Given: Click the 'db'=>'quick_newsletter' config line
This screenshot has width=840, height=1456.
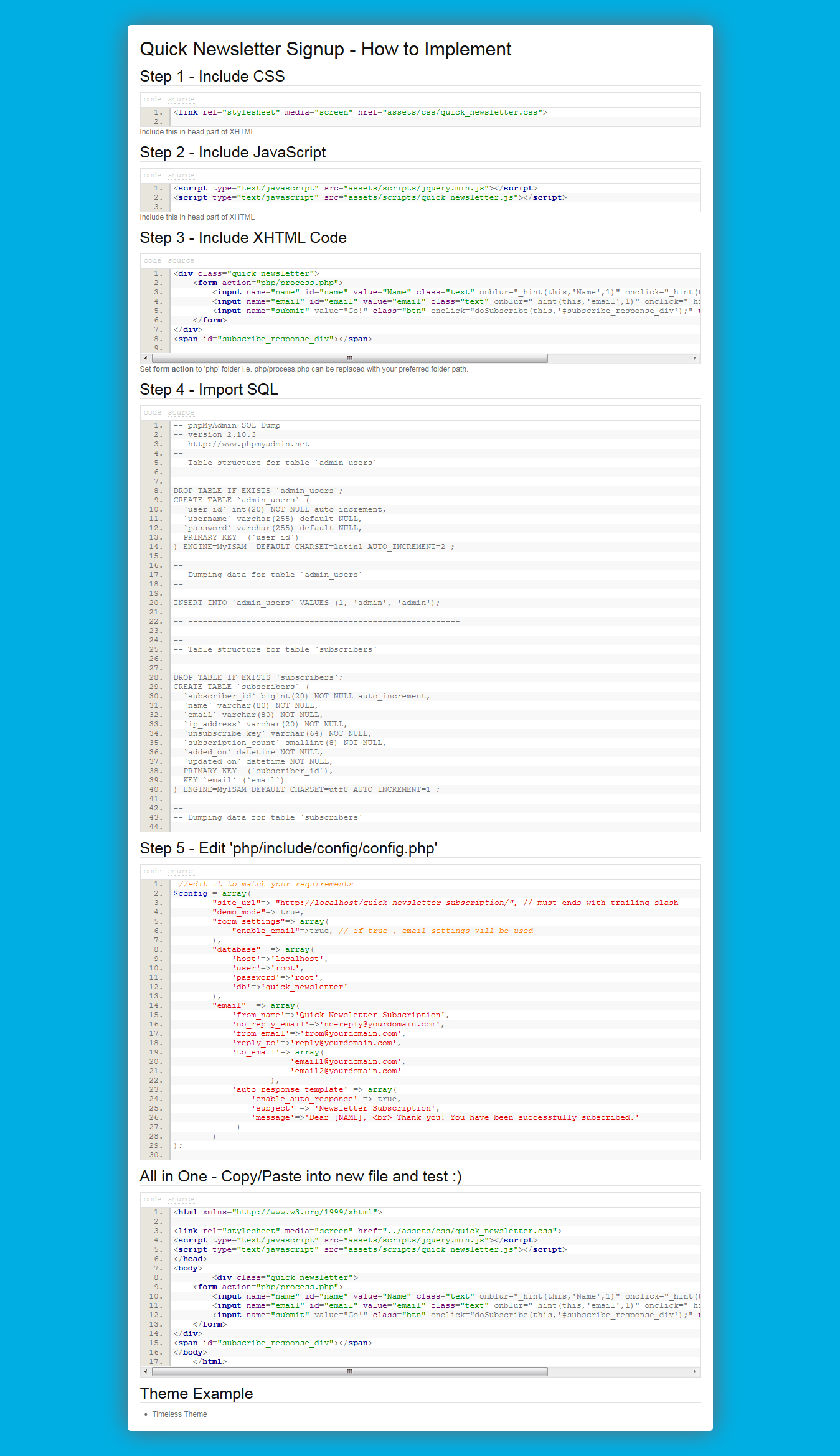Looking at the screenshot, I should [x=290, y=987].
